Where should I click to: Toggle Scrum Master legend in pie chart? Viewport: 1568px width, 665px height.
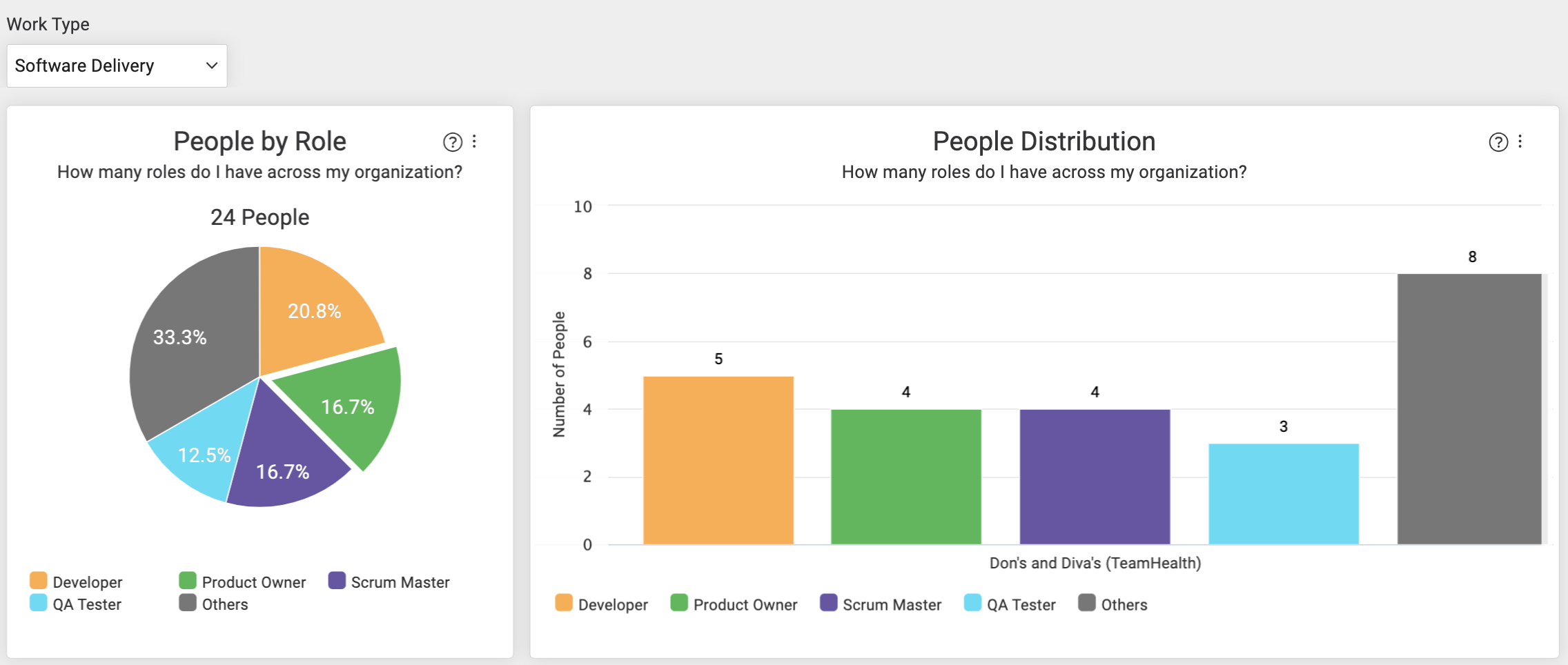point(389,582)
